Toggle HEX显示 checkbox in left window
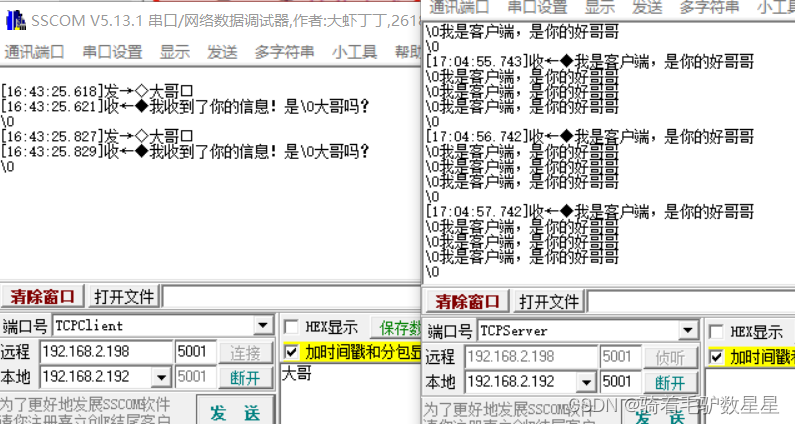795x424 pixels. [292, 327]
